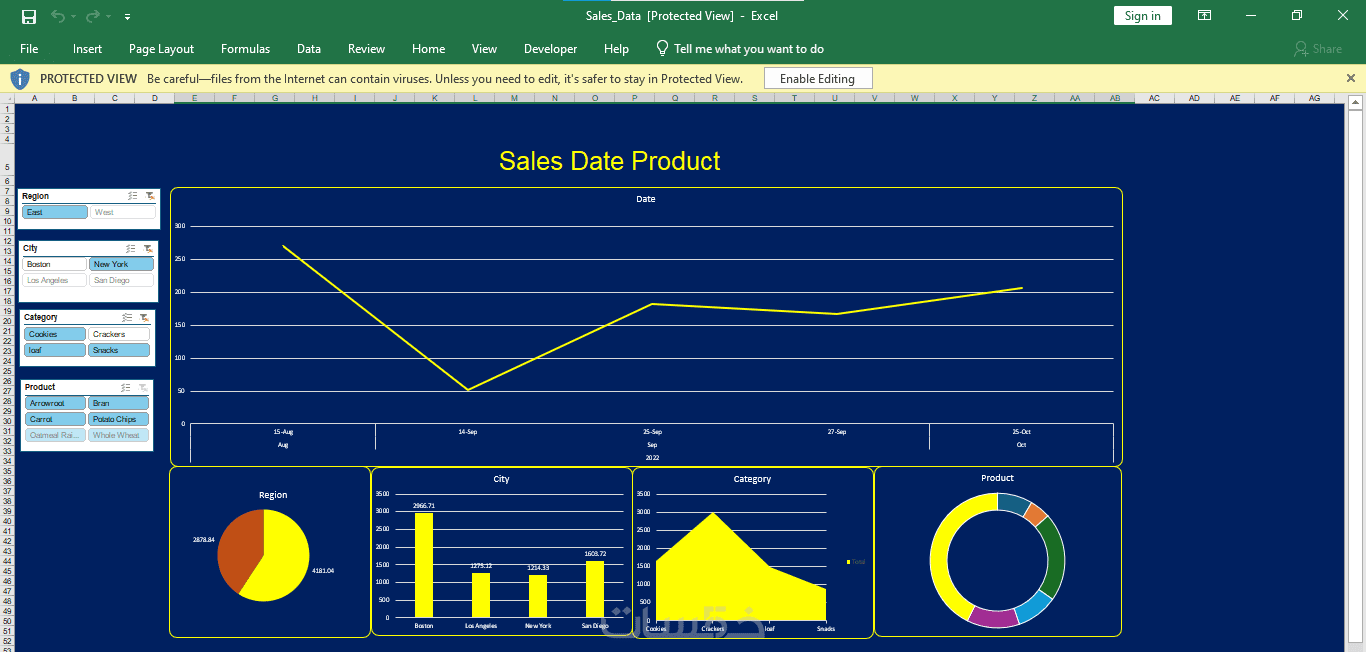
Task: Clear the filter on the Category slicer
Action: click(x=144, y=317)
